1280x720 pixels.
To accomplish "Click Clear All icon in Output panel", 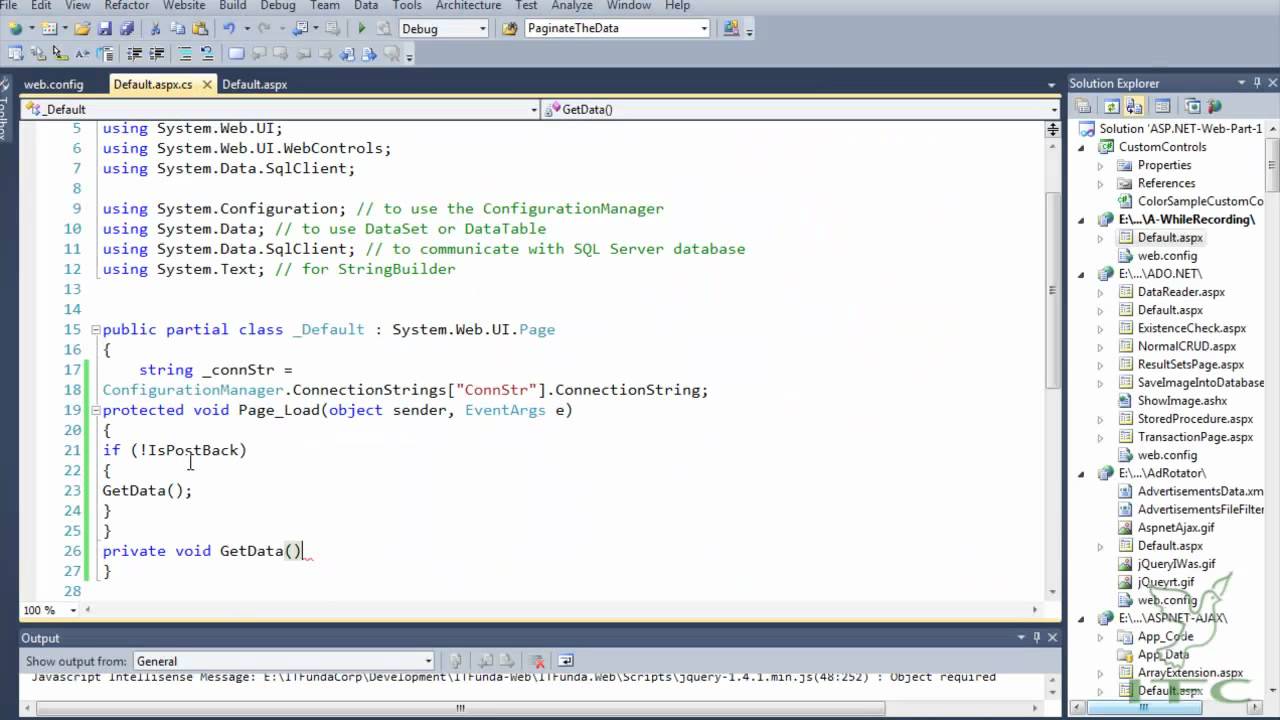I will click(538, 661).
